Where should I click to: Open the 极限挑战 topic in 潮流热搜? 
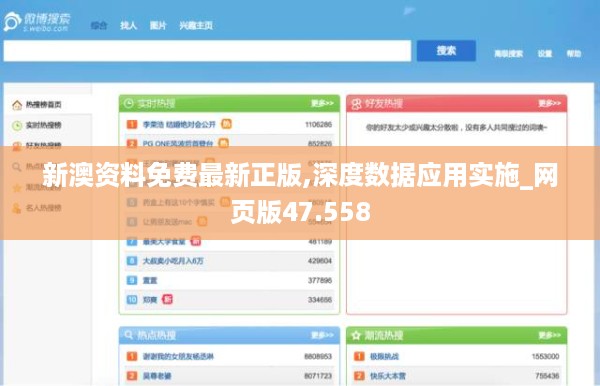(x=384, y=357)
